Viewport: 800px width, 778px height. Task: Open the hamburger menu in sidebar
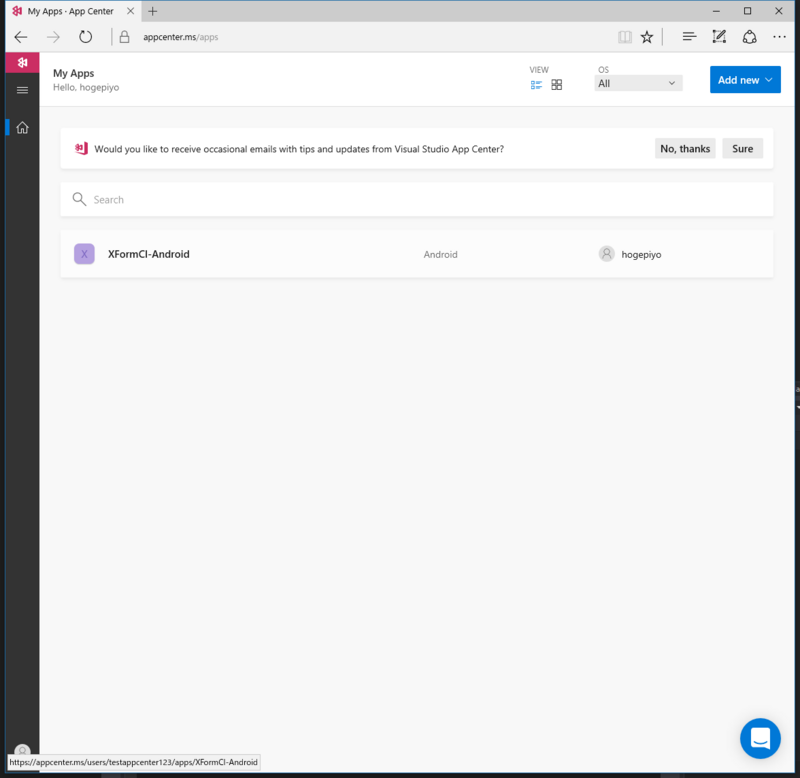coord(22,90)
